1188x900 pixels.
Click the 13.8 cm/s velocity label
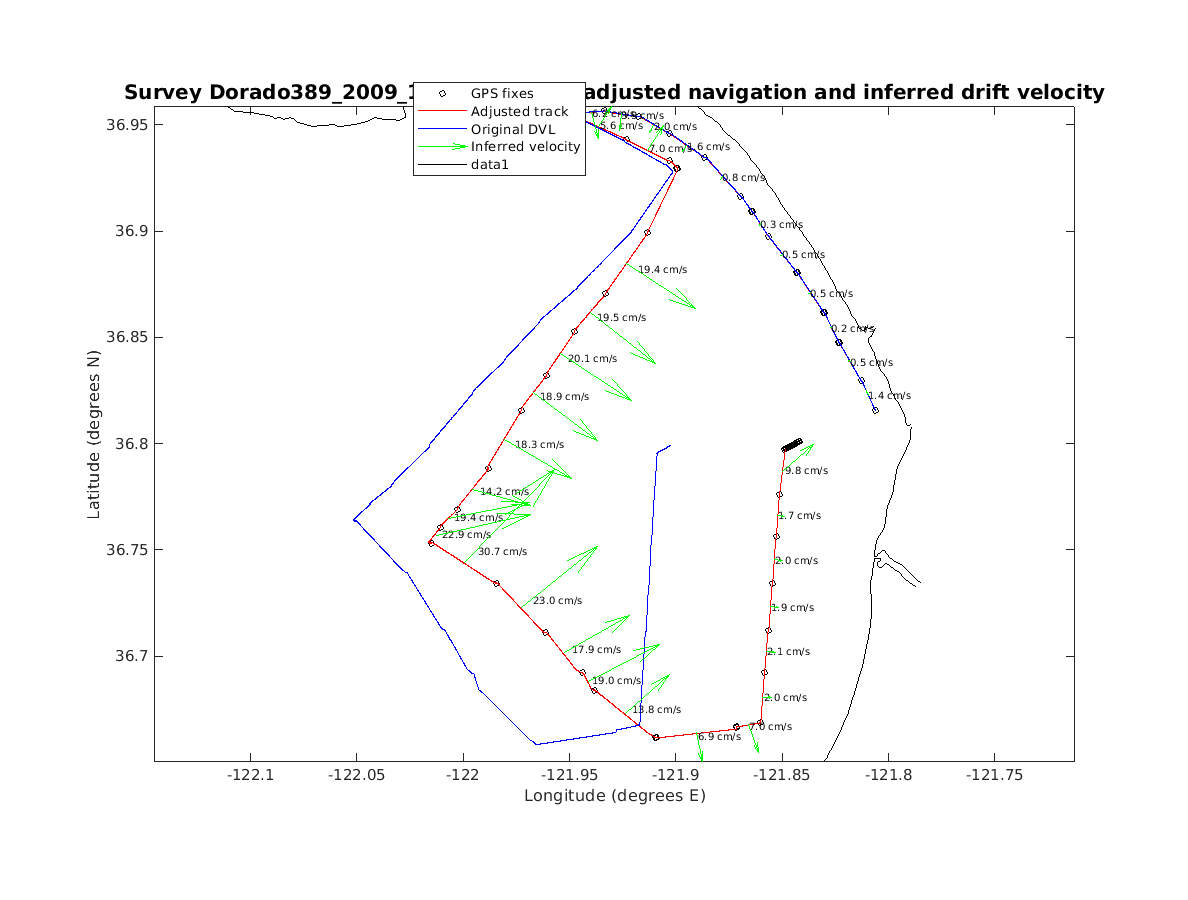(x=656, y=710)
